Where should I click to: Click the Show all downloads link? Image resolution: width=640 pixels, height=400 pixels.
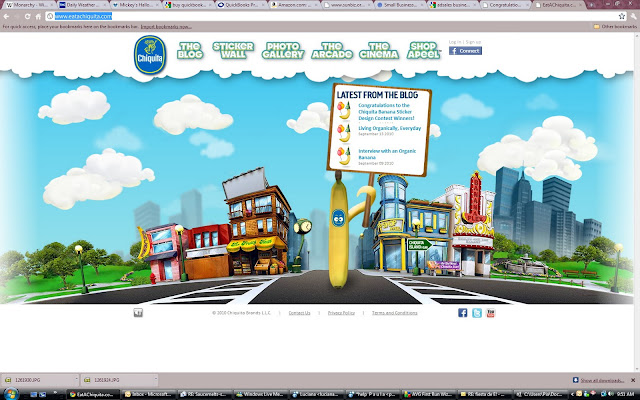tap(602, 380)
